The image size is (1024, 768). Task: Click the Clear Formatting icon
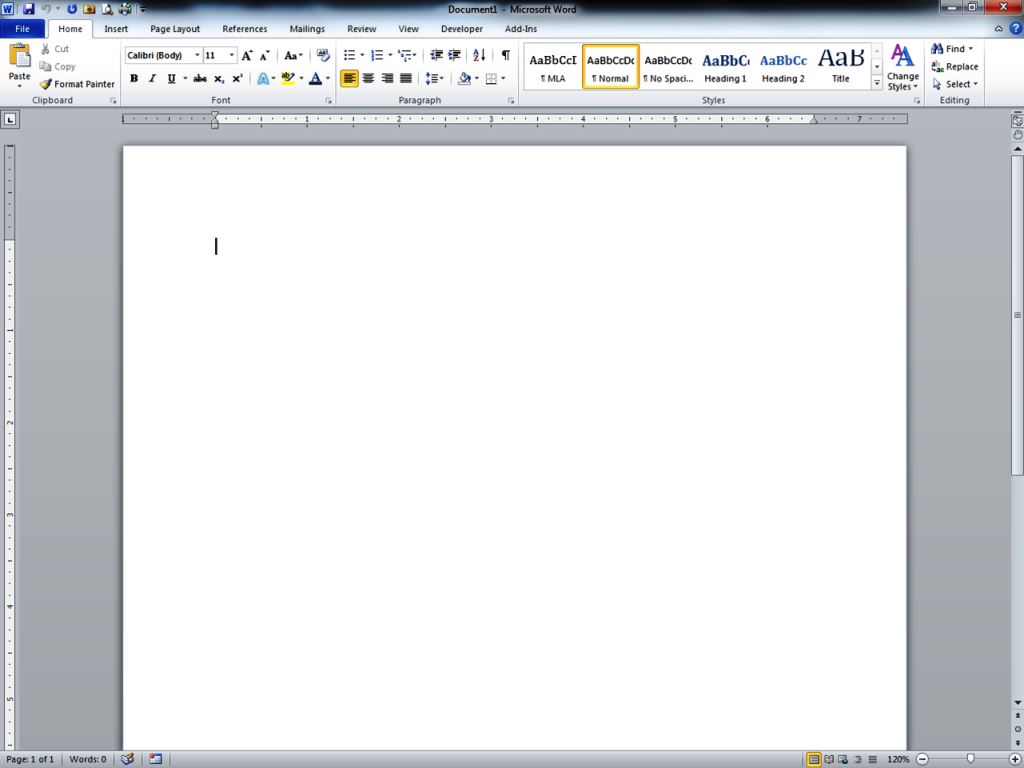(323, 56)
